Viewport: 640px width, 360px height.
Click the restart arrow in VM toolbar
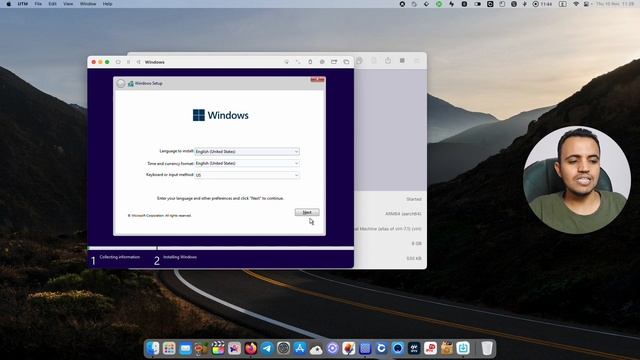[x=138, y=62]
